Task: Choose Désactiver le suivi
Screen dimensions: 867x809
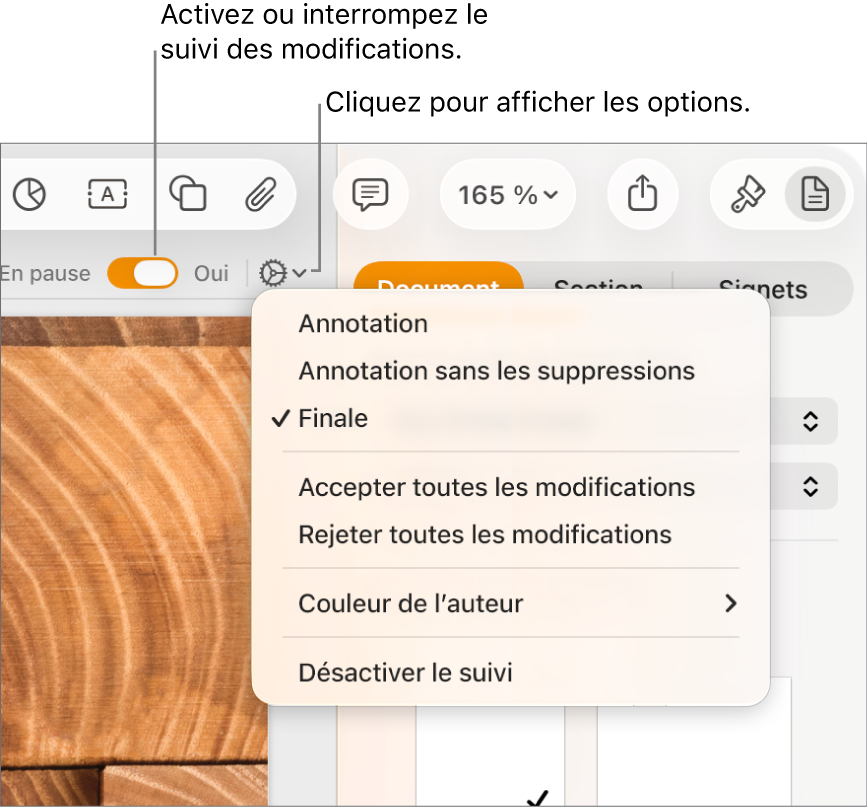Action: click(x=511, y=673)
